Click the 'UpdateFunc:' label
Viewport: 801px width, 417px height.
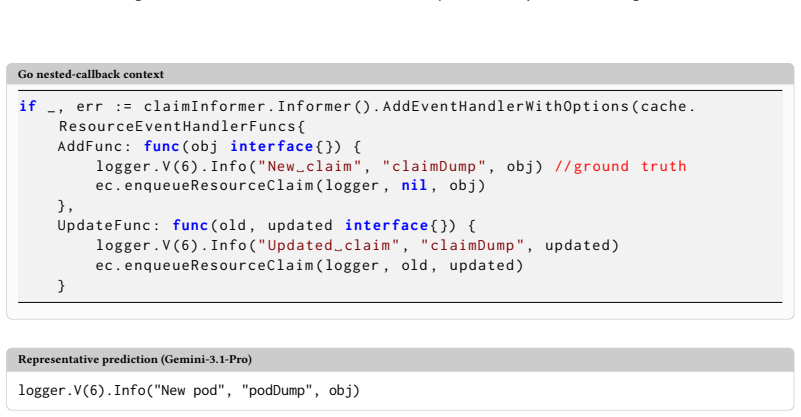109,225
